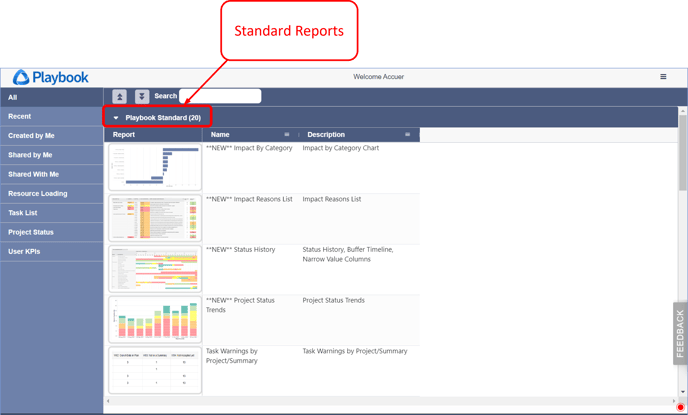The image size is (688, 415).
Task: Click the scroll up arrow of the vertical scrollbar
Action: tap(682, 111)
